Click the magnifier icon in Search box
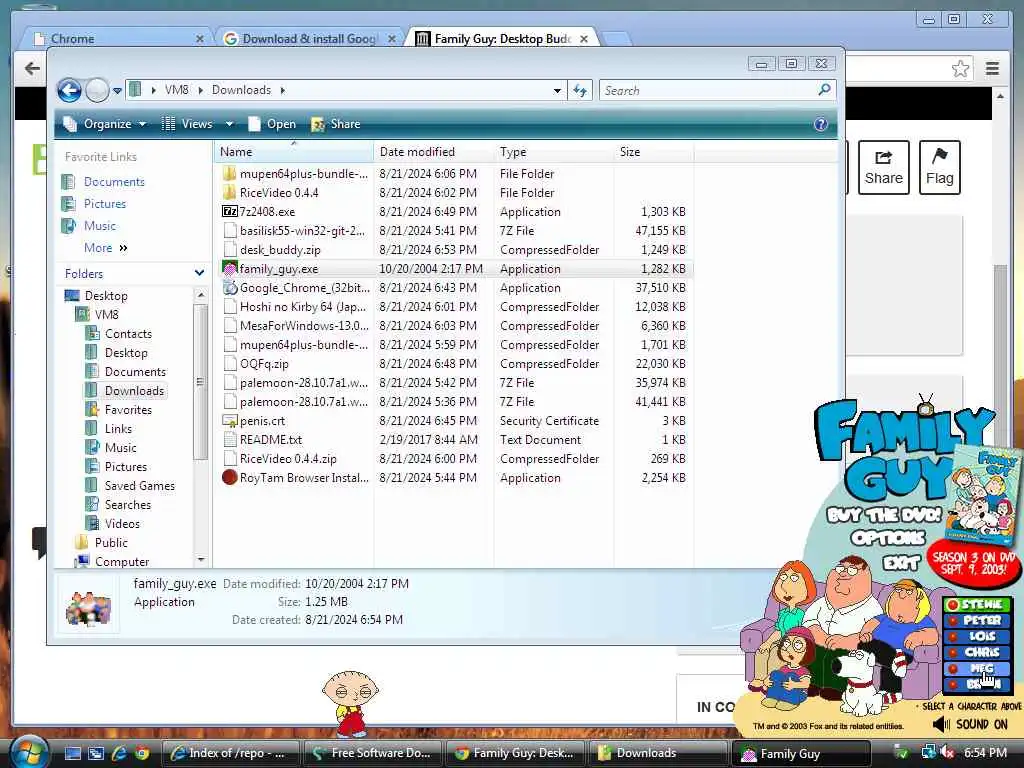This screenshot has width=1024, height=768. 824,89
